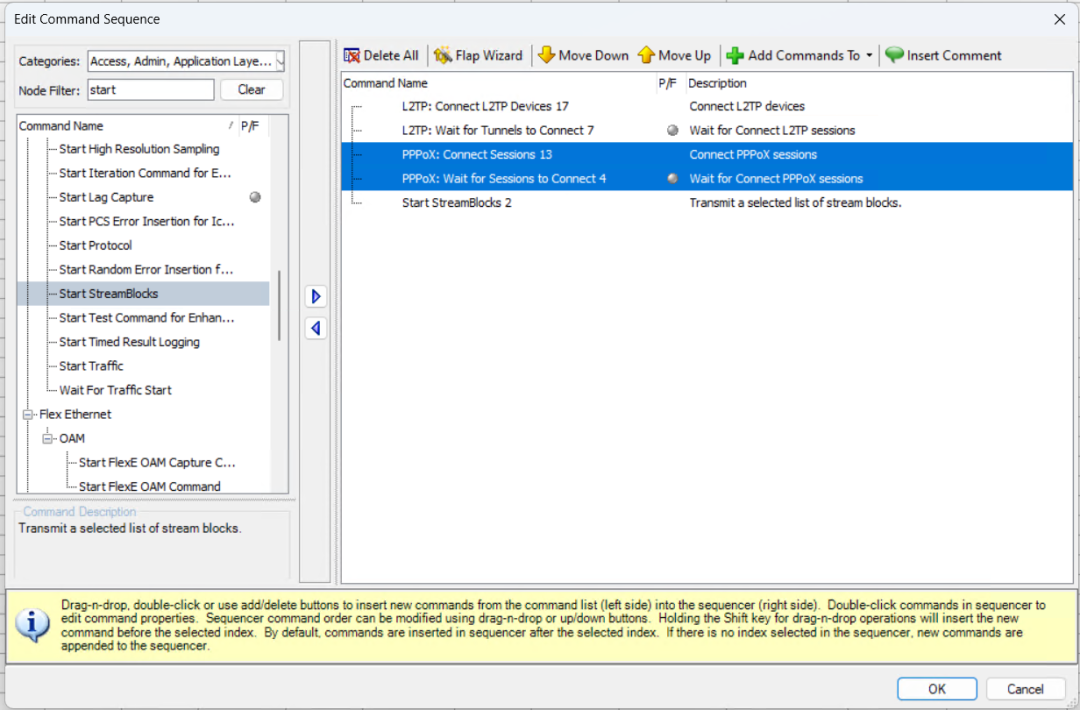
Task: Open the Add Commands To dropdown arrow
Action: click(x=869, y=56)
